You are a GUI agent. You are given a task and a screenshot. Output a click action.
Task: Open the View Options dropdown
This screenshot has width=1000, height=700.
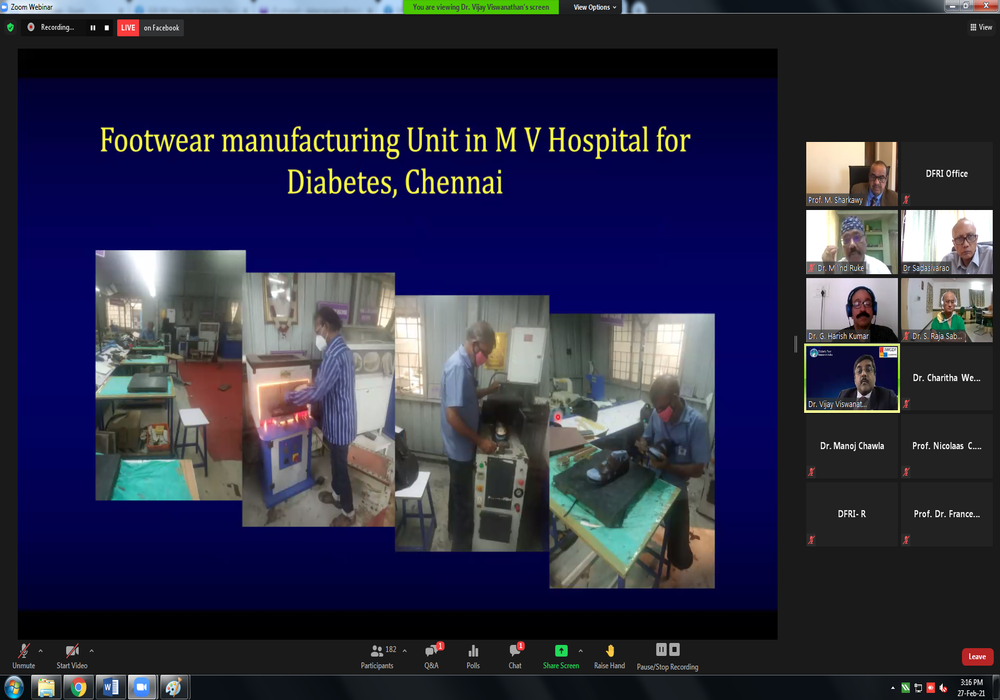click(x=595, y=7)
